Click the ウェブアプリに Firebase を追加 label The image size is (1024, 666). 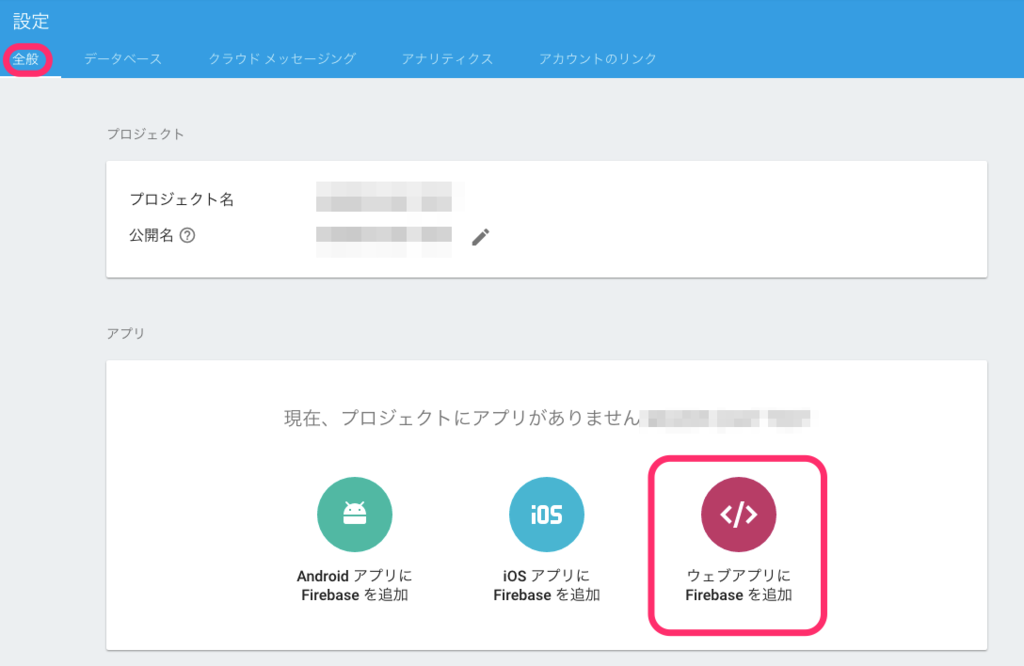click(739, 585)
